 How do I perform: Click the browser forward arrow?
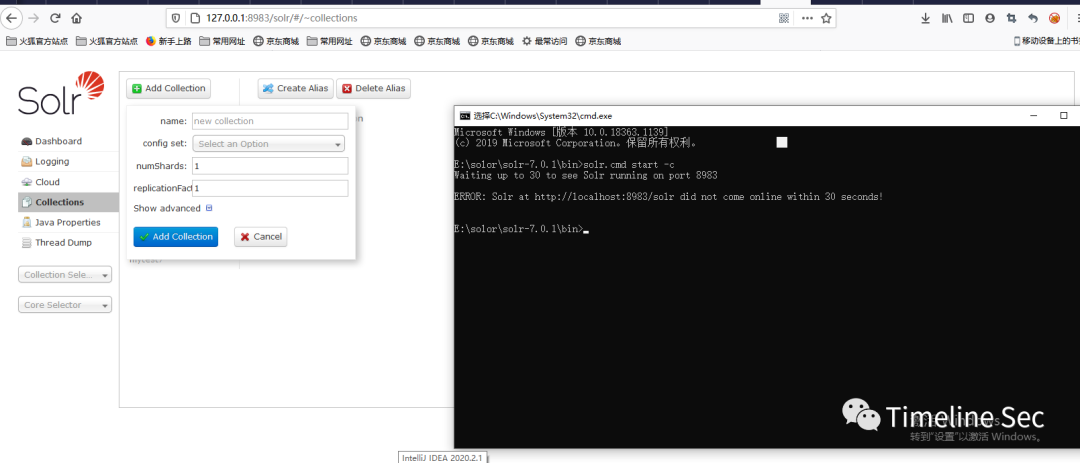pos(34,18)
